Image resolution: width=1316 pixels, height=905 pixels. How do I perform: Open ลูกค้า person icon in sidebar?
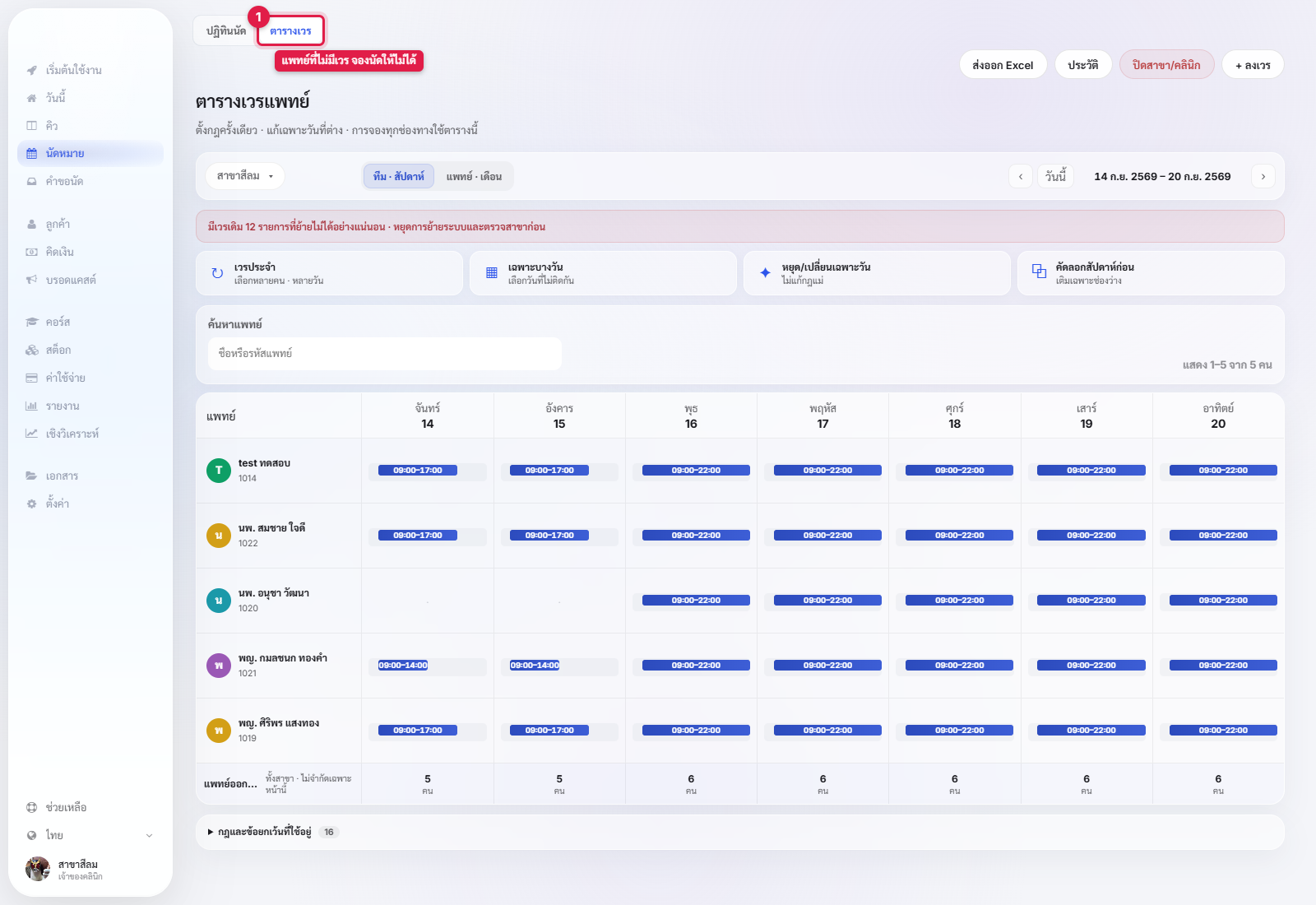click(x=31, y=225)
